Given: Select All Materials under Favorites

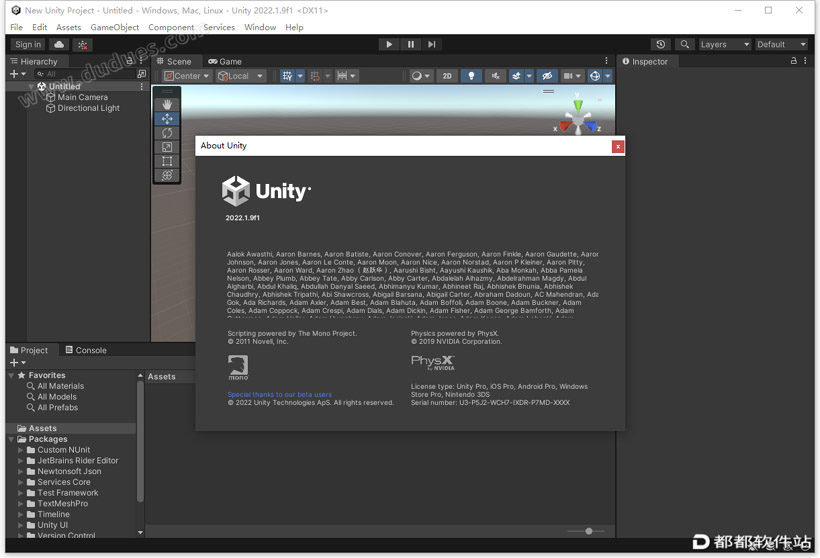Looking at the screenshot, I should [x=60, y=386].
